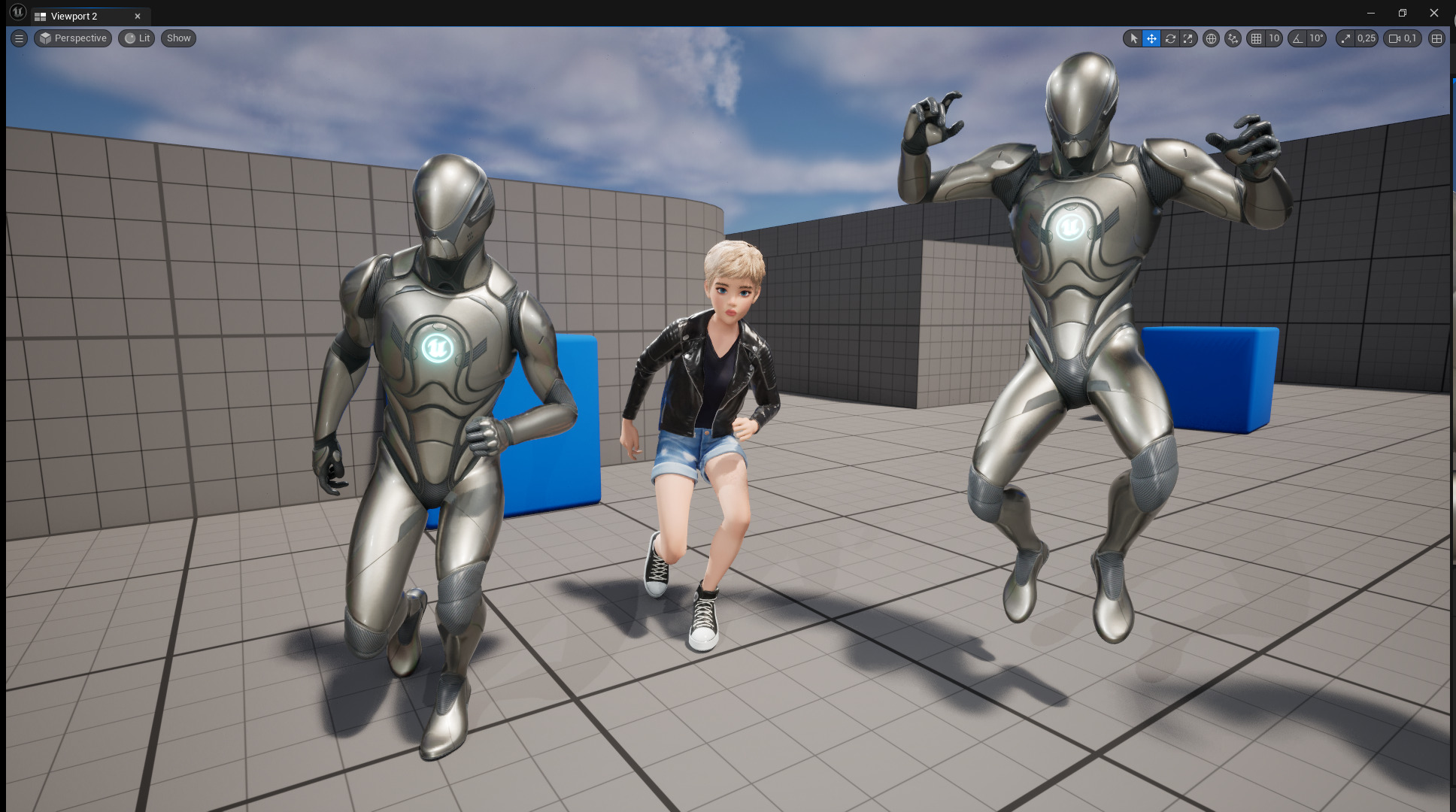
Task: Activate the Select objects mode arrow
Action: [1133, 38]
